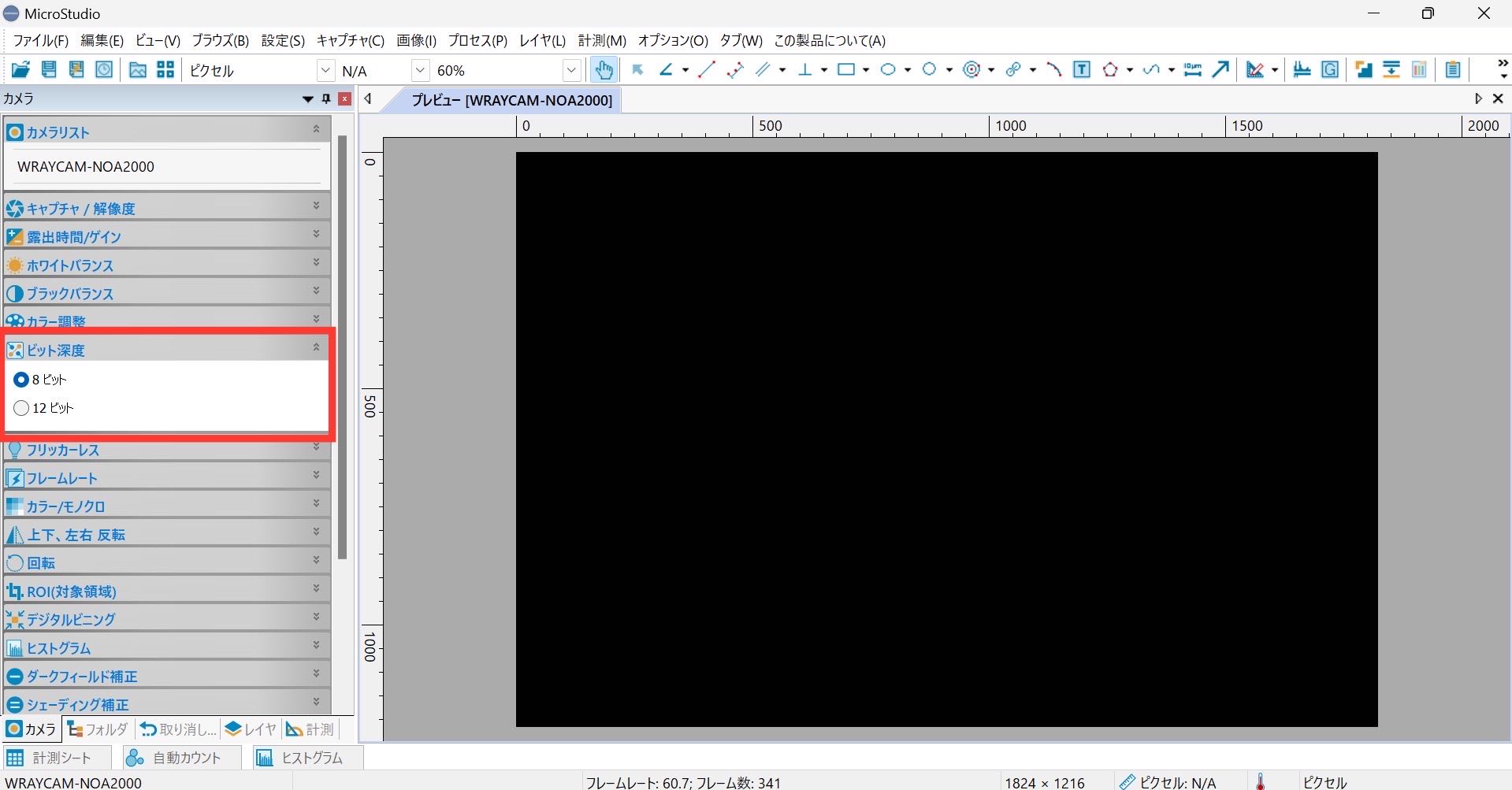Select the 8 ビット radio button
Screen dimensions: 1512x790
tap(21, 380)
